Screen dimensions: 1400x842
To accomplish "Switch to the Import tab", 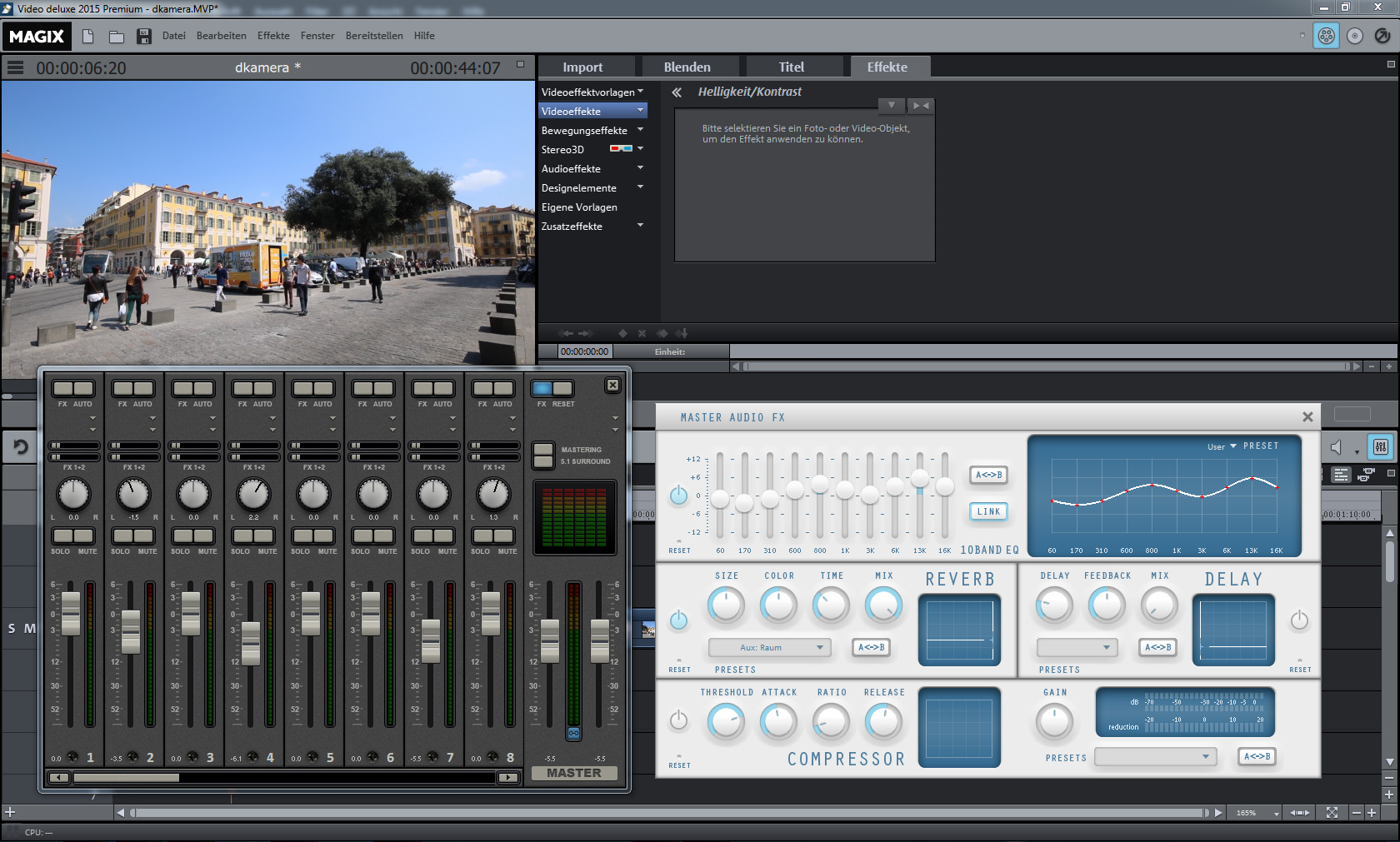I will pos(584,66).
